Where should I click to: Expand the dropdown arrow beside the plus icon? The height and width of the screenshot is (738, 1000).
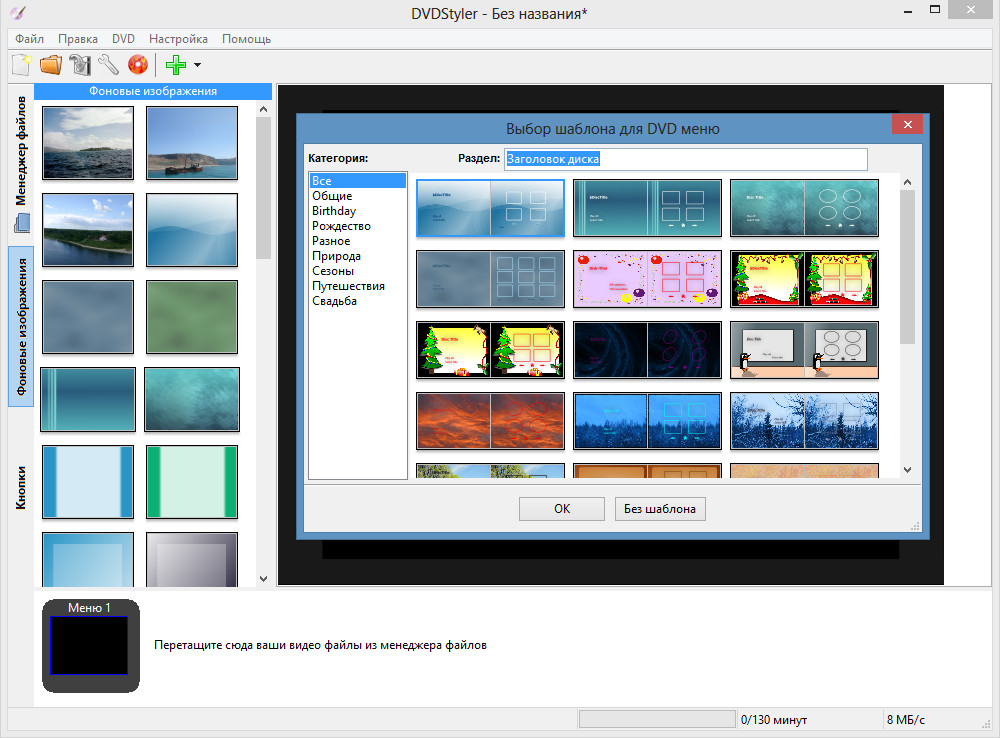click(197, 65)
